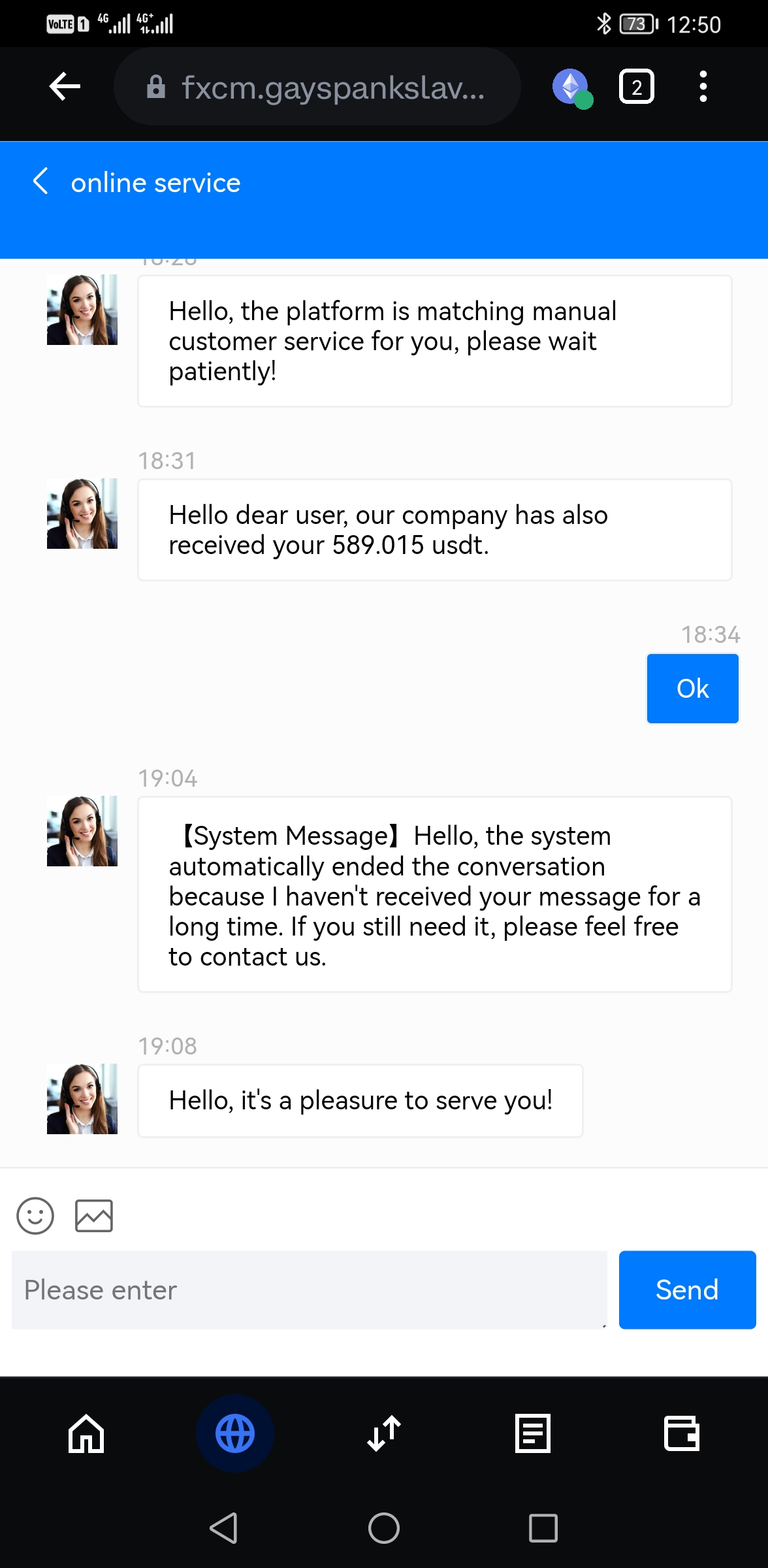This screenshot has width=768, height=1568.
Task: Open the Ethereum network account icon
Action: (x=571, y=87)
